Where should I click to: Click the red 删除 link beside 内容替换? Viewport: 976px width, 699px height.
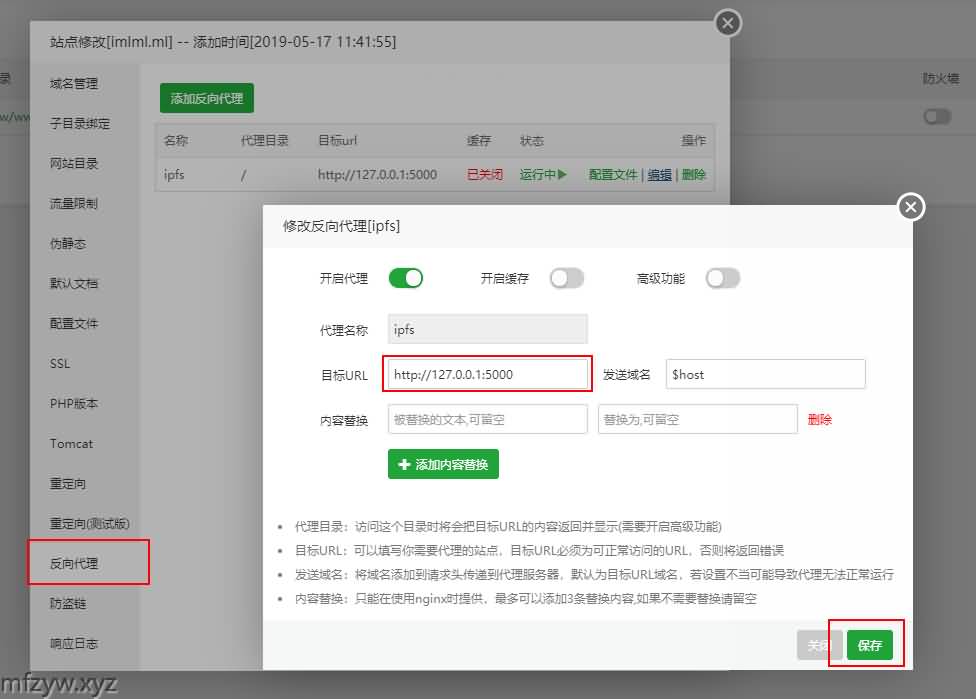click(819, 420)
